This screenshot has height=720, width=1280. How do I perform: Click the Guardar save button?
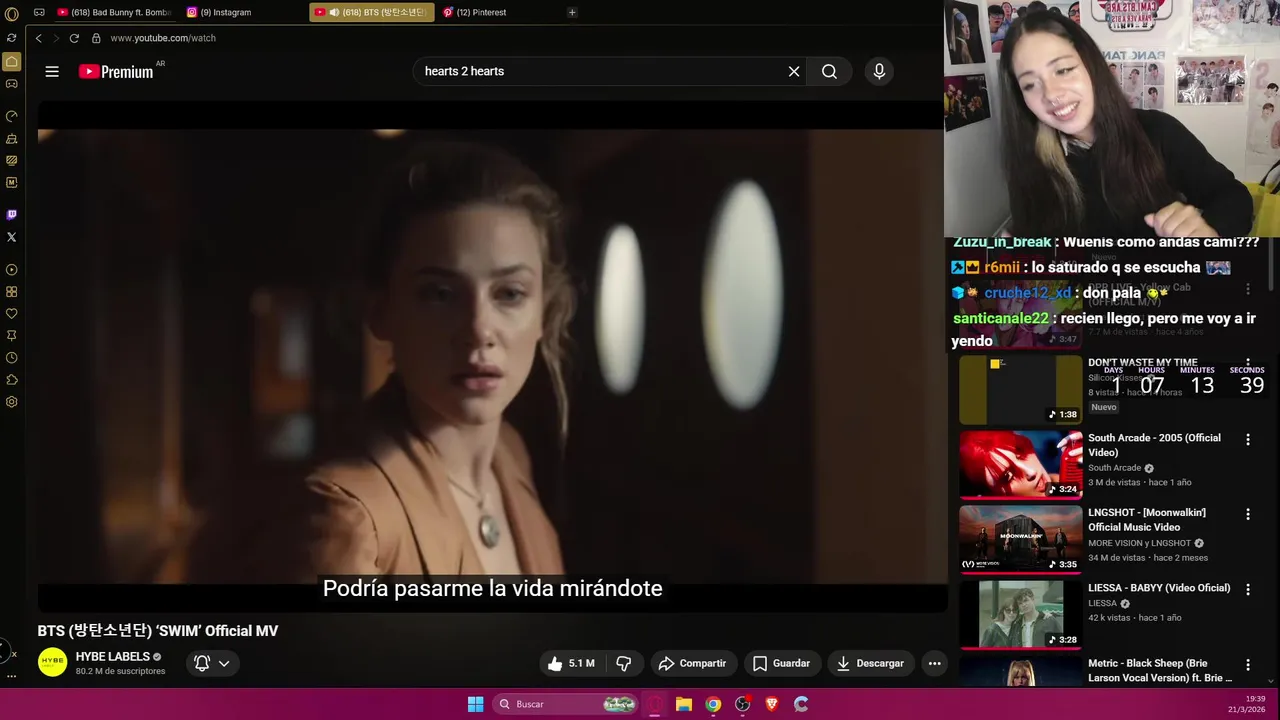click(781, 663)
